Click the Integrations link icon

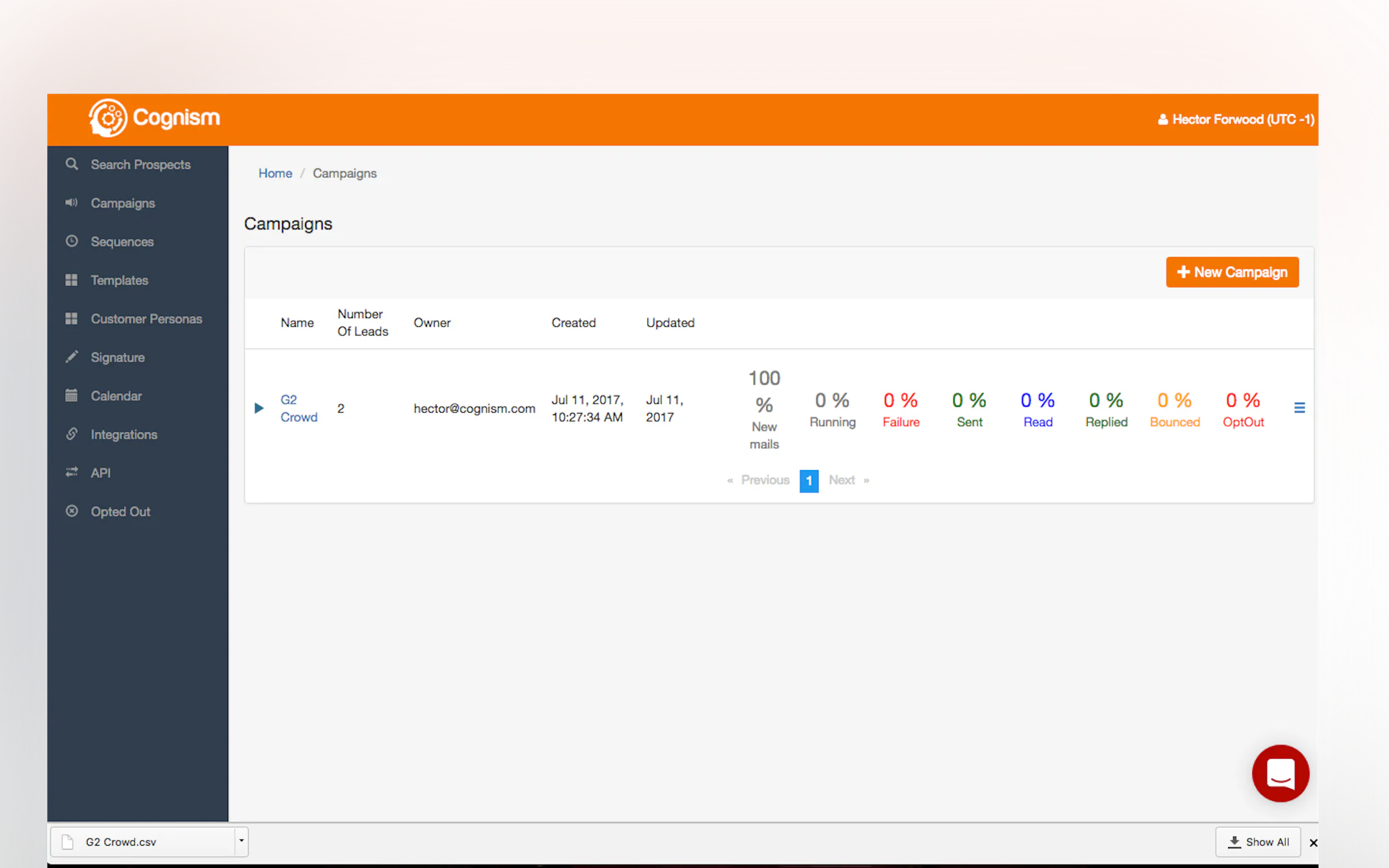[71, 434]
